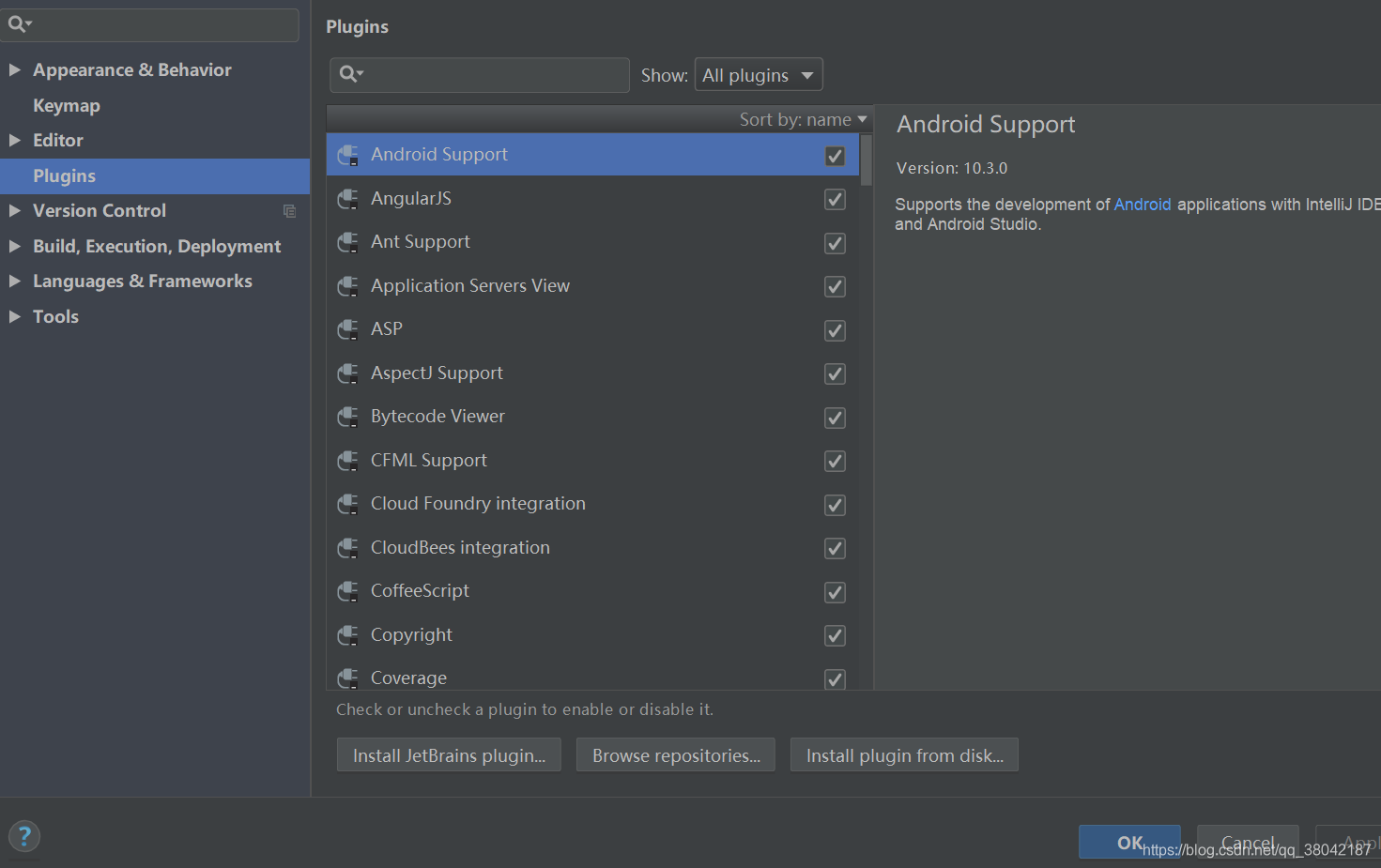Click the Android Support plugin icon
Image resolution: width=1381 pixels, height=868 pixels.
pos(347,155)
